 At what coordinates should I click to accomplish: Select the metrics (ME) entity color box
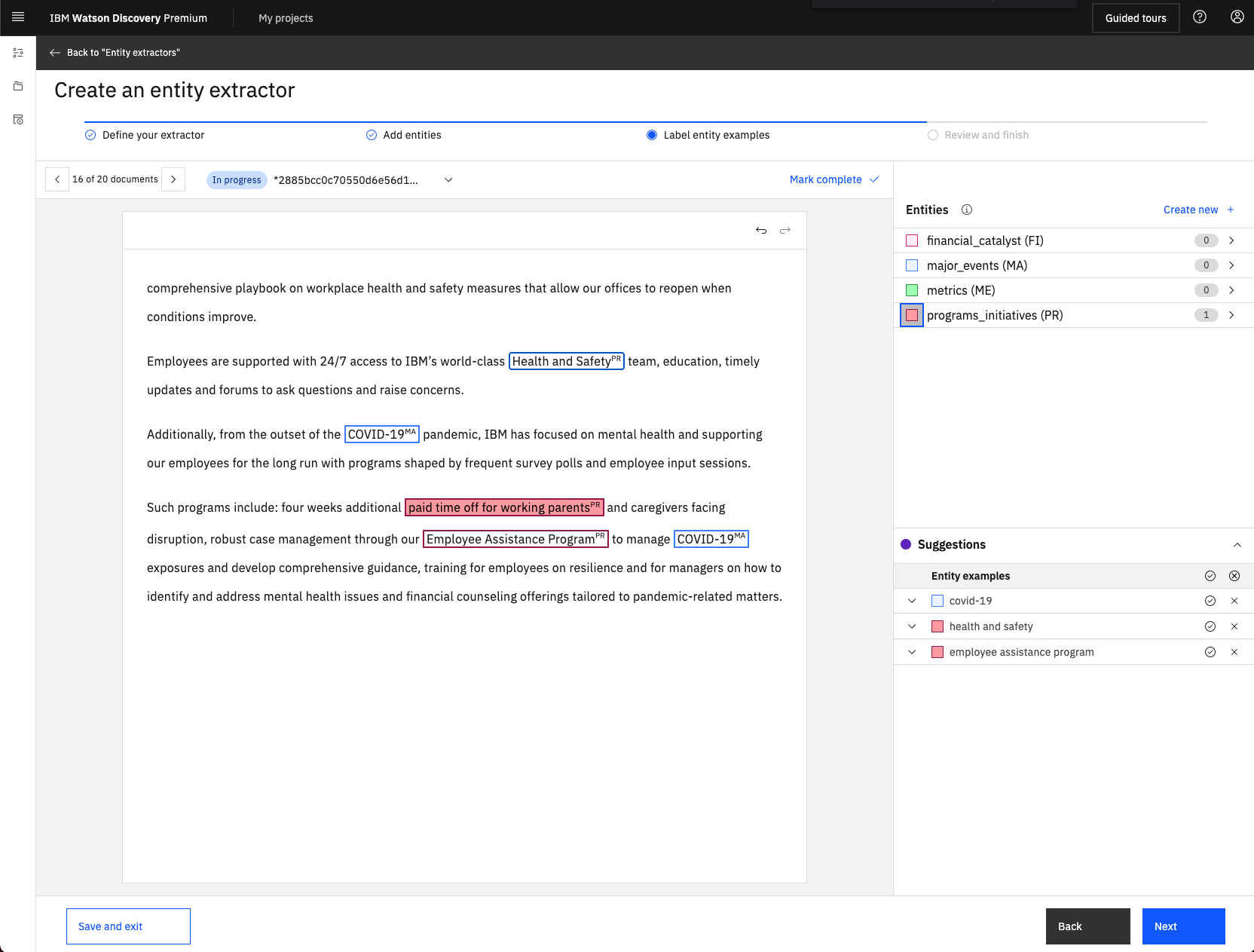coord(912,290)
